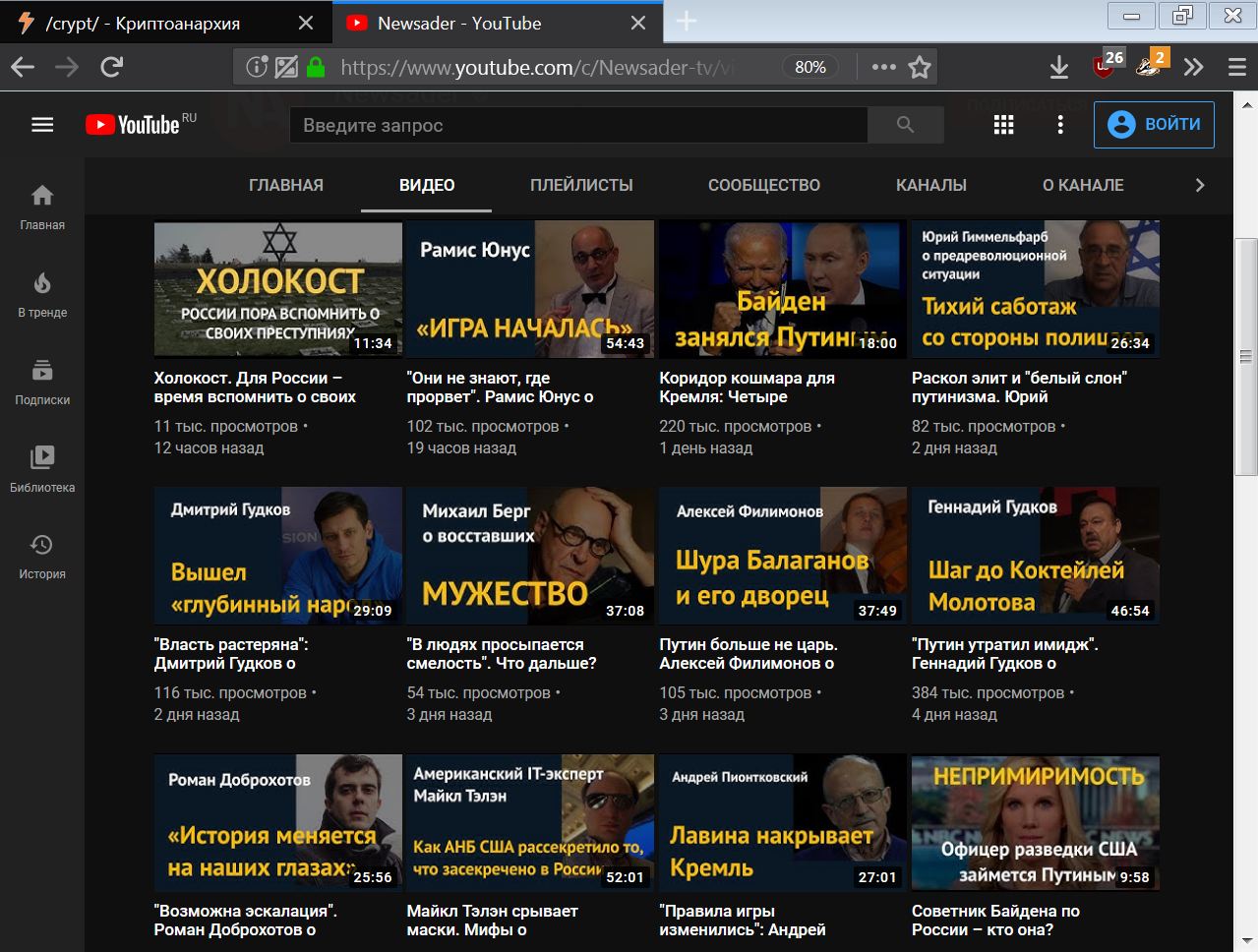Click the ВОЙТИ sign-in button
The image size is (1258, 952).
click(x=1154, y=125)
